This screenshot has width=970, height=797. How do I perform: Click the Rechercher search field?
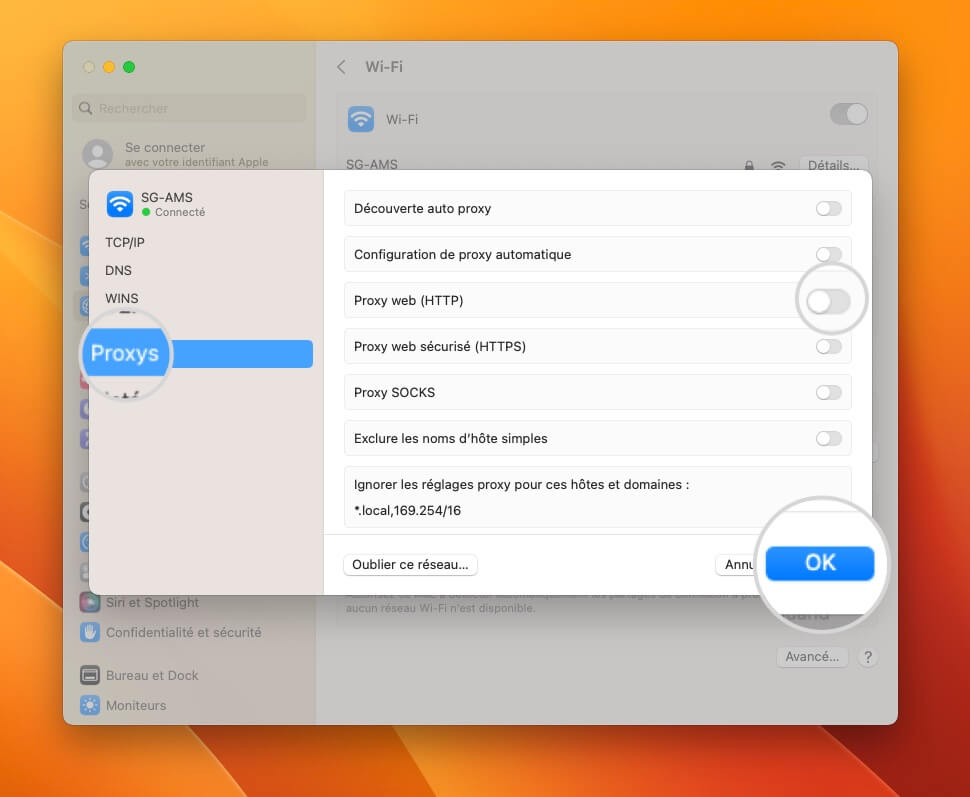pyautogui.click(x=189, y=108)
